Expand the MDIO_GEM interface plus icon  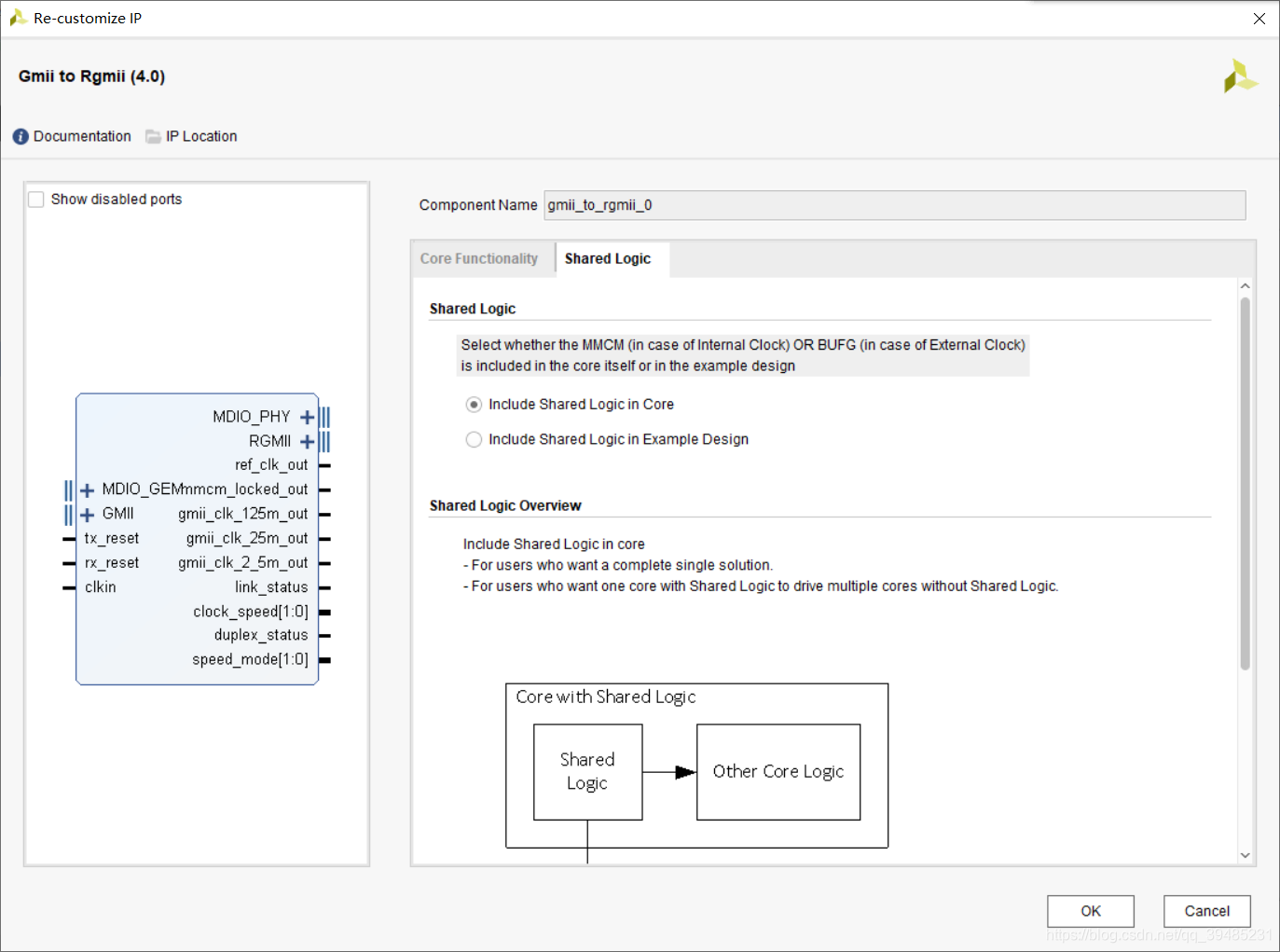pos(88,490)
